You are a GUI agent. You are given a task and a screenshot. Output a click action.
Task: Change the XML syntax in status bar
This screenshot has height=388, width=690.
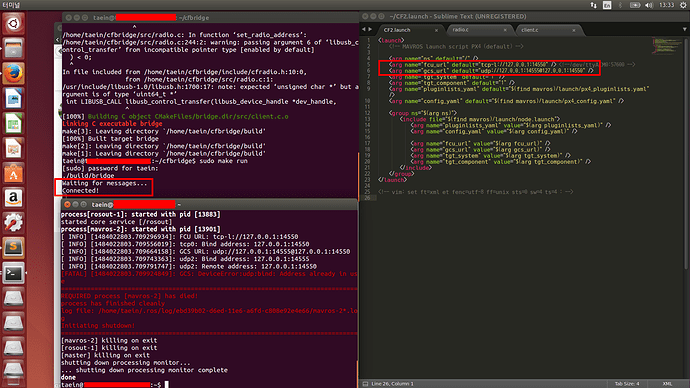pyautogui.click(x=667, y=384)
